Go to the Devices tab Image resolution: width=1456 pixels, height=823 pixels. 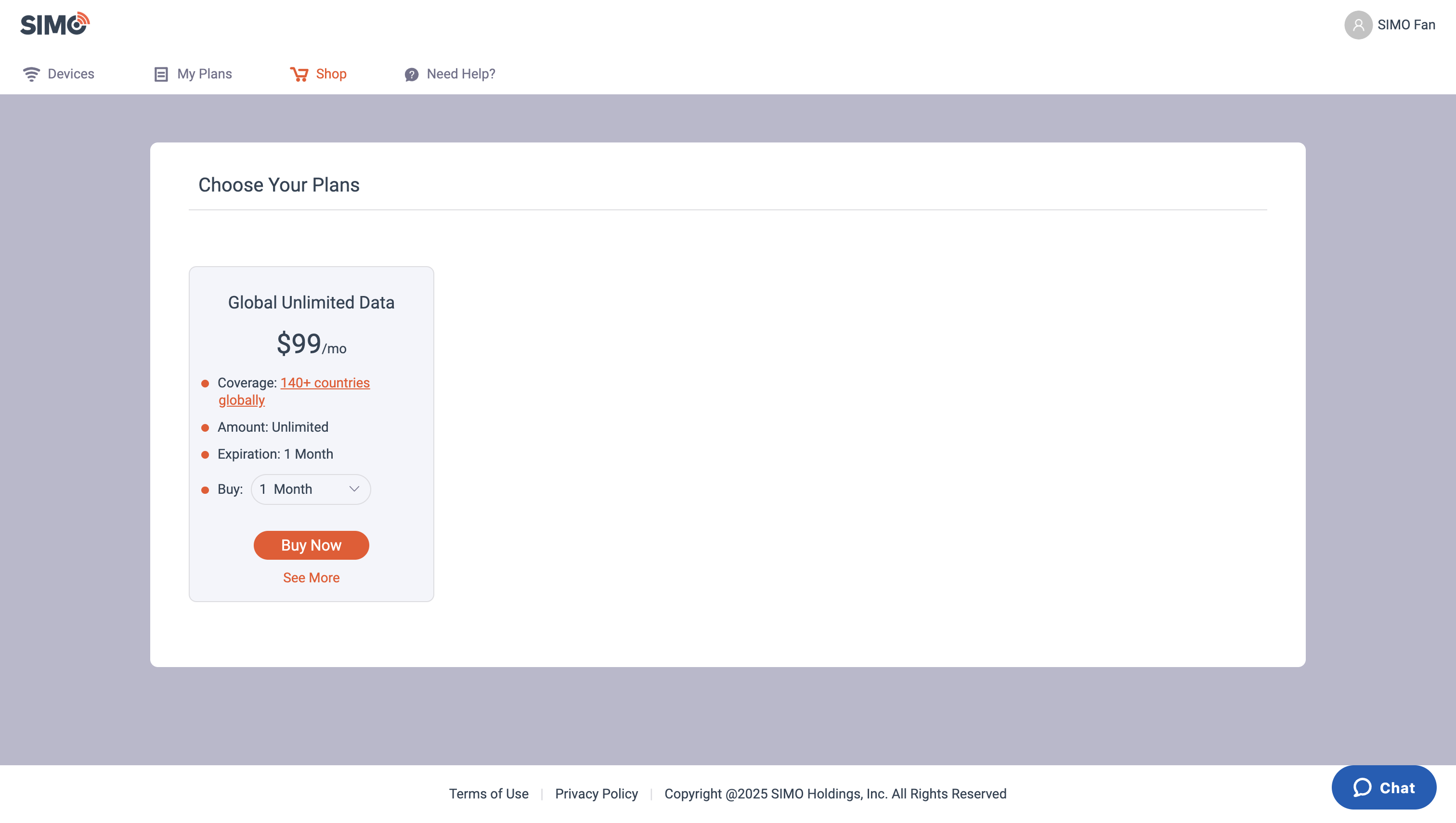tap(58, 74)
